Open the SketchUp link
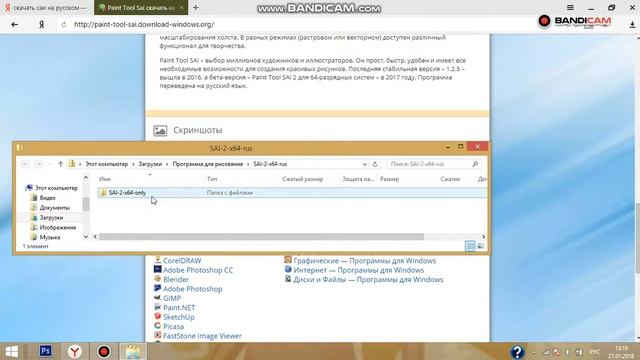This screenshot has width=640, height=360. 179,317
